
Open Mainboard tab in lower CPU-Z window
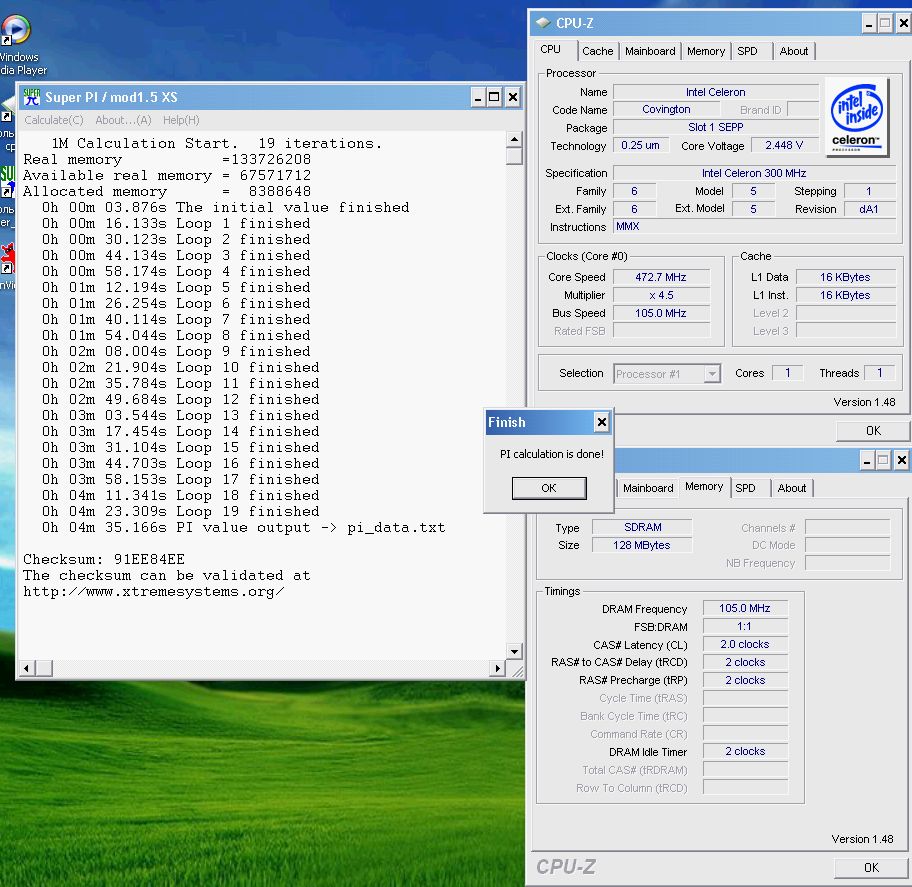click(x=648, y=488)
